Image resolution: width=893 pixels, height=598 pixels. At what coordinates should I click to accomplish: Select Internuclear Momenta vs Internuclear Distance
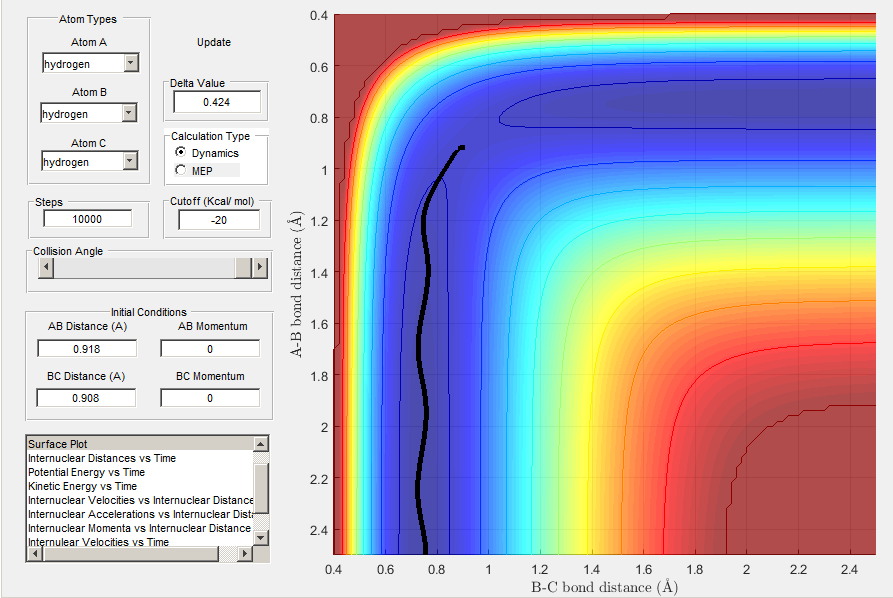pyautogui.click(x=140, y=528)
